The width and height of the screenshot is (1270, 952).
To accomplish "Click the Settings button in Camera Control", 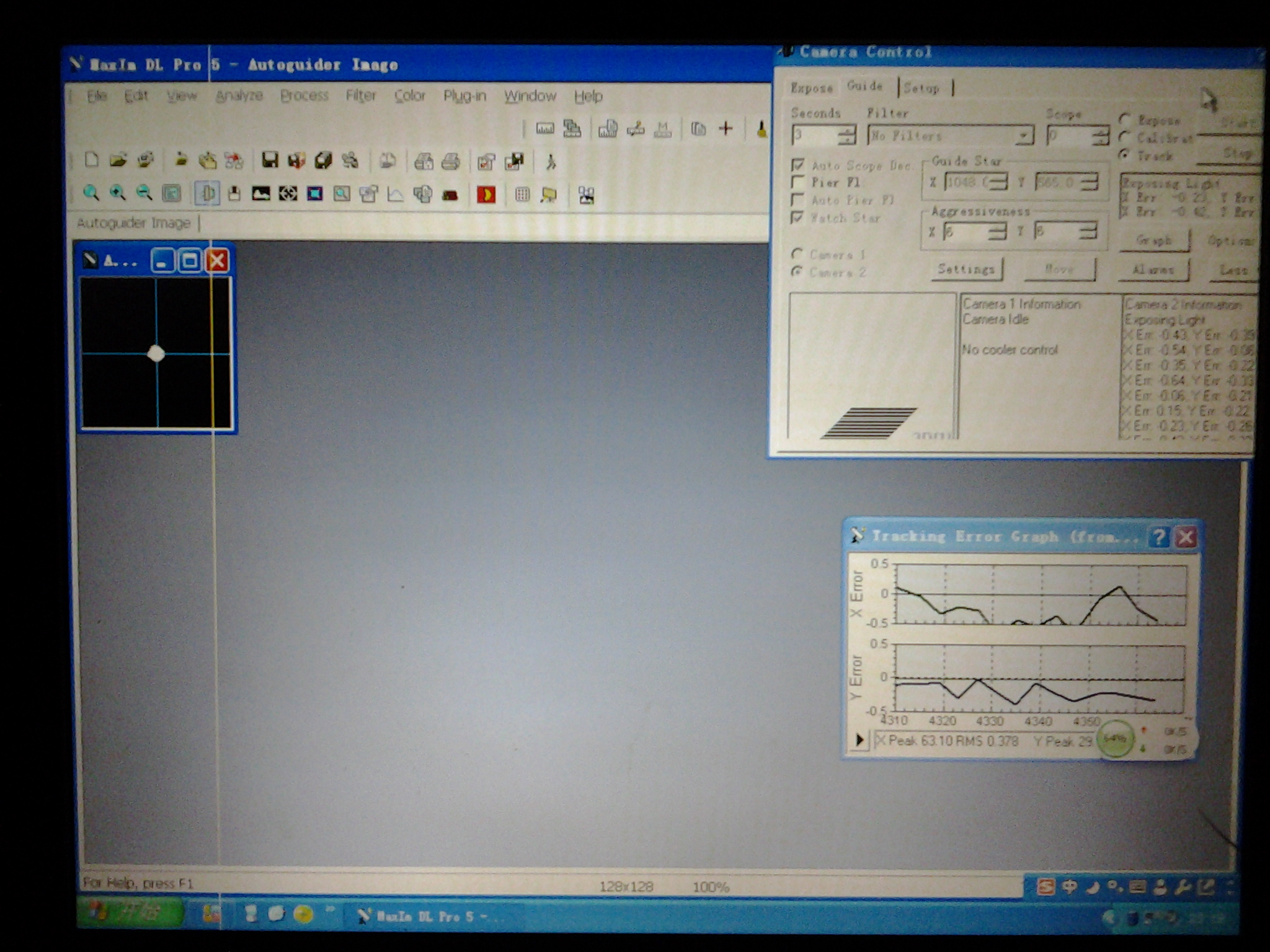I will pos(966,270).
